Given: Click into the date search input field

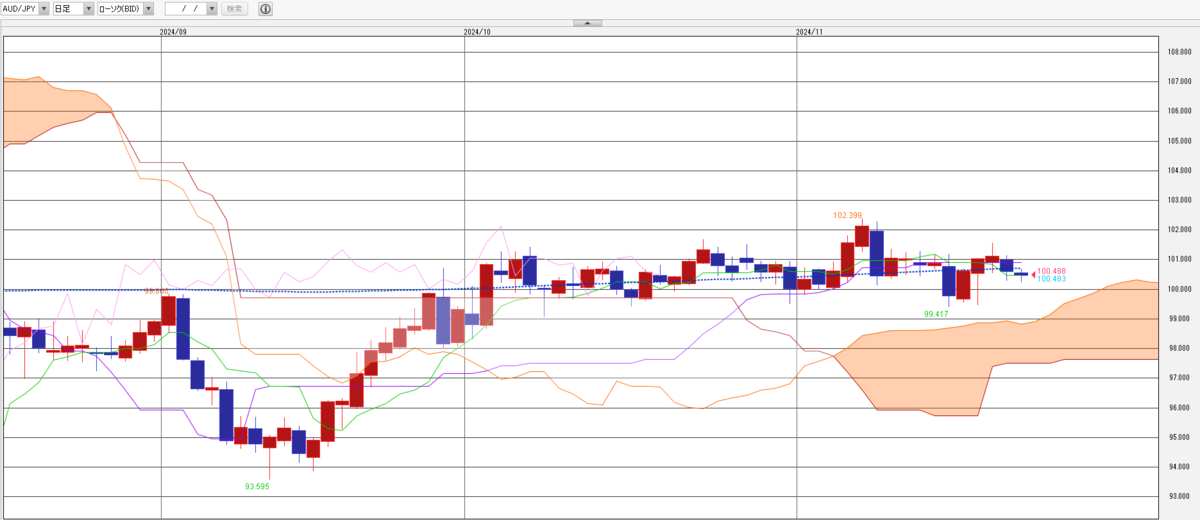Looking at the screenshot, I should coord(185,9).
